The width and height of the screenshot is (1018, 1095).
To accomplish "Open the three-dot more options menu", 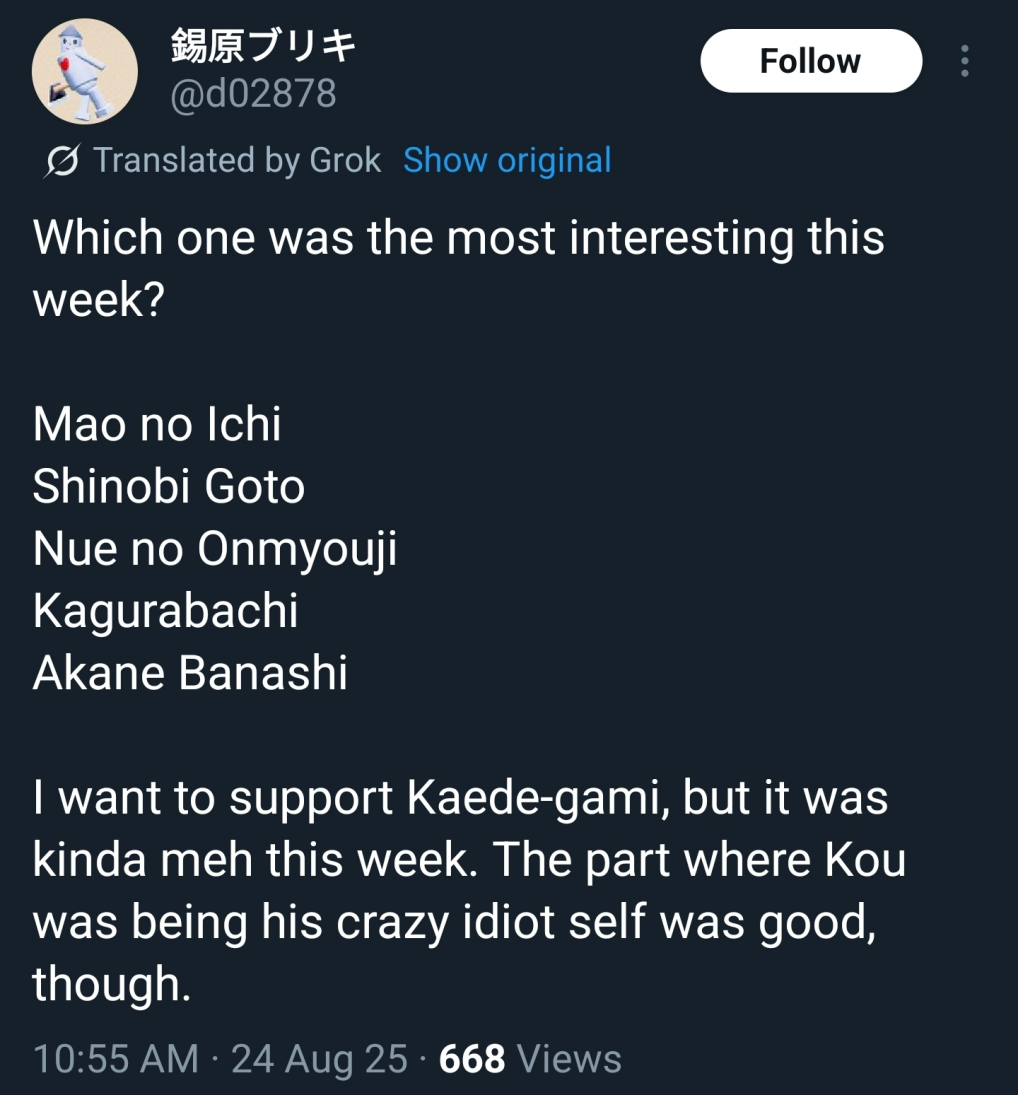I will (x=964, y=61).
